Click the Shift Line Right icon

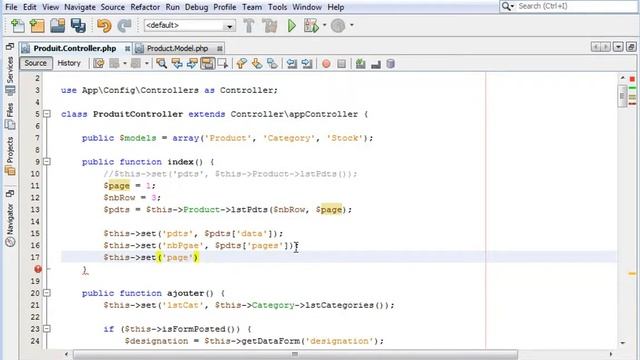point(307,63)
